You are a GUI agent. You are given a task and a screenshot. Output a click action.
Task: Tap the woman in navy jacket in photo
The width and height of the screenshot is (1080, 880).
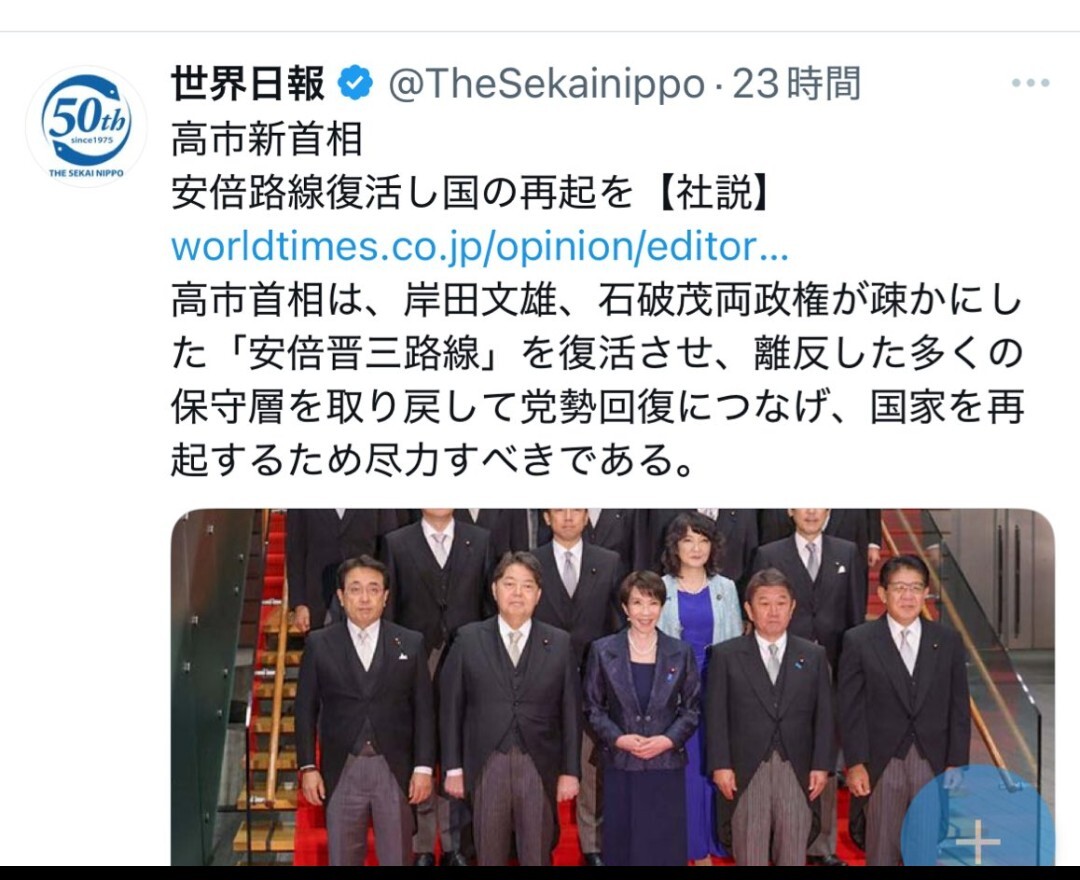(641, 716)
